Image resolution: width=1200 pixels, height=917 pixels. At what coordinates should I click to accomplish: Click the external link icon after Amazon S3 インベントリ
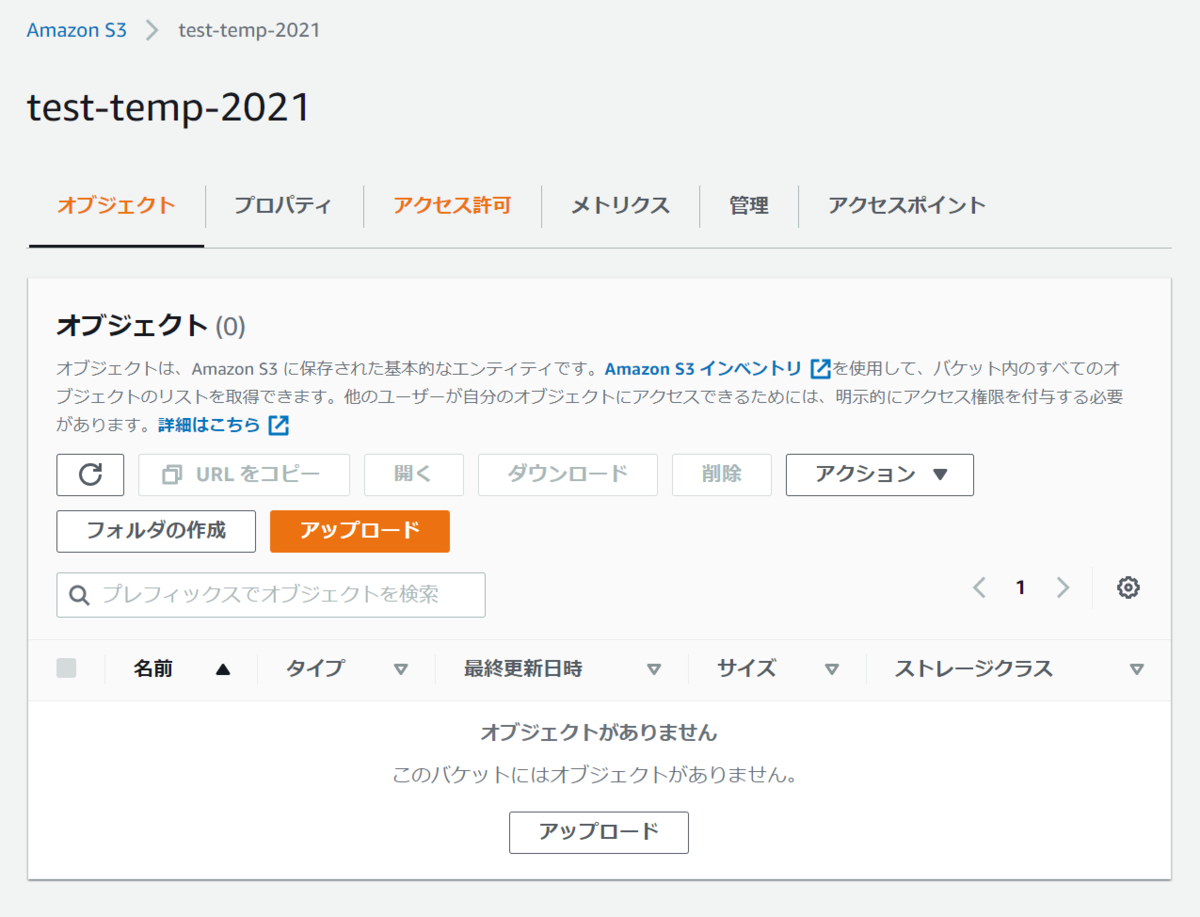(x=820, y=368)
